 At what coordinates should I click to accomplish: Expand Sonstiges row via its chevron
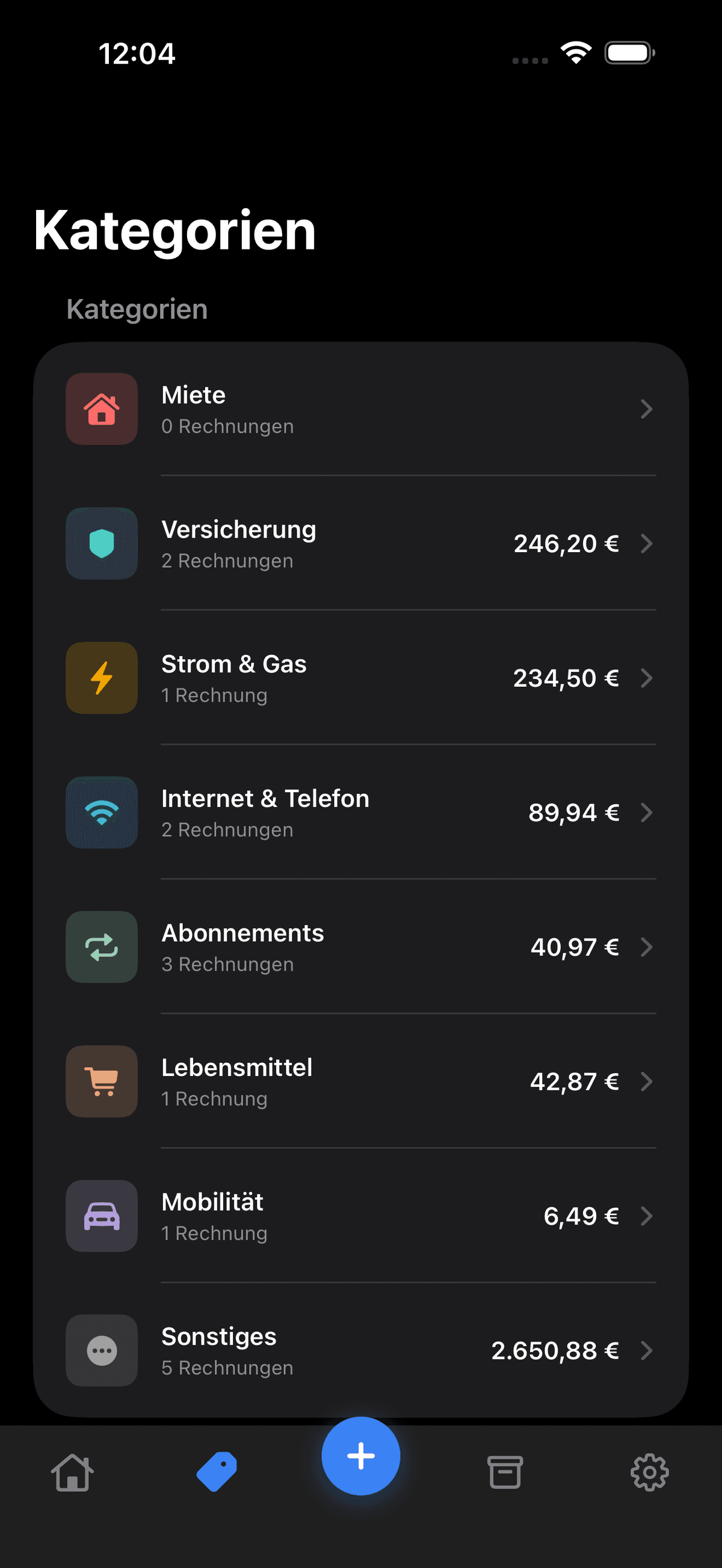point(647,1351)
